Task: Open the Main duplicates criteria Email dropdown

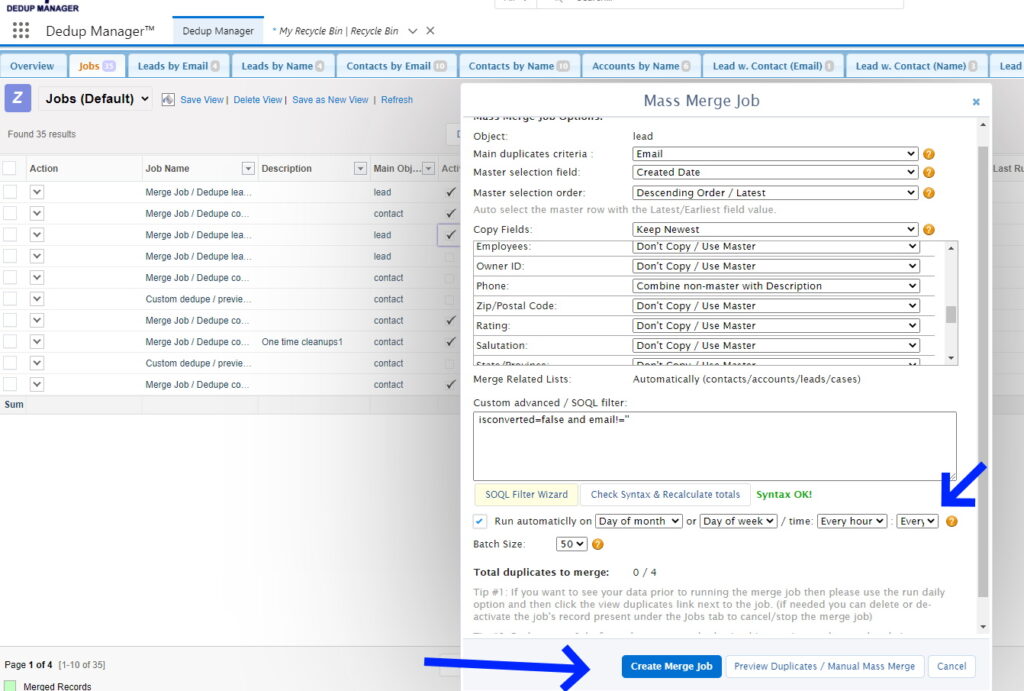Action: pyautogui.click(x=775, y=154)
